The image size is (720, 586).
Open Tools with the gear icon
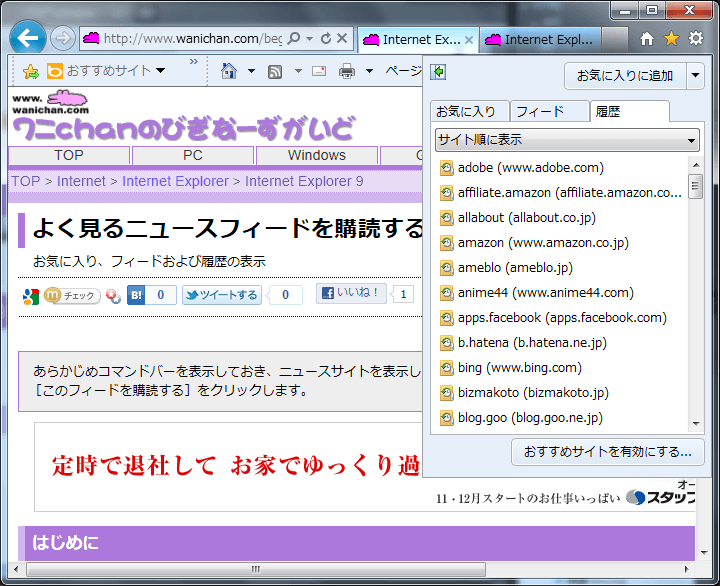tap(696, 38)
